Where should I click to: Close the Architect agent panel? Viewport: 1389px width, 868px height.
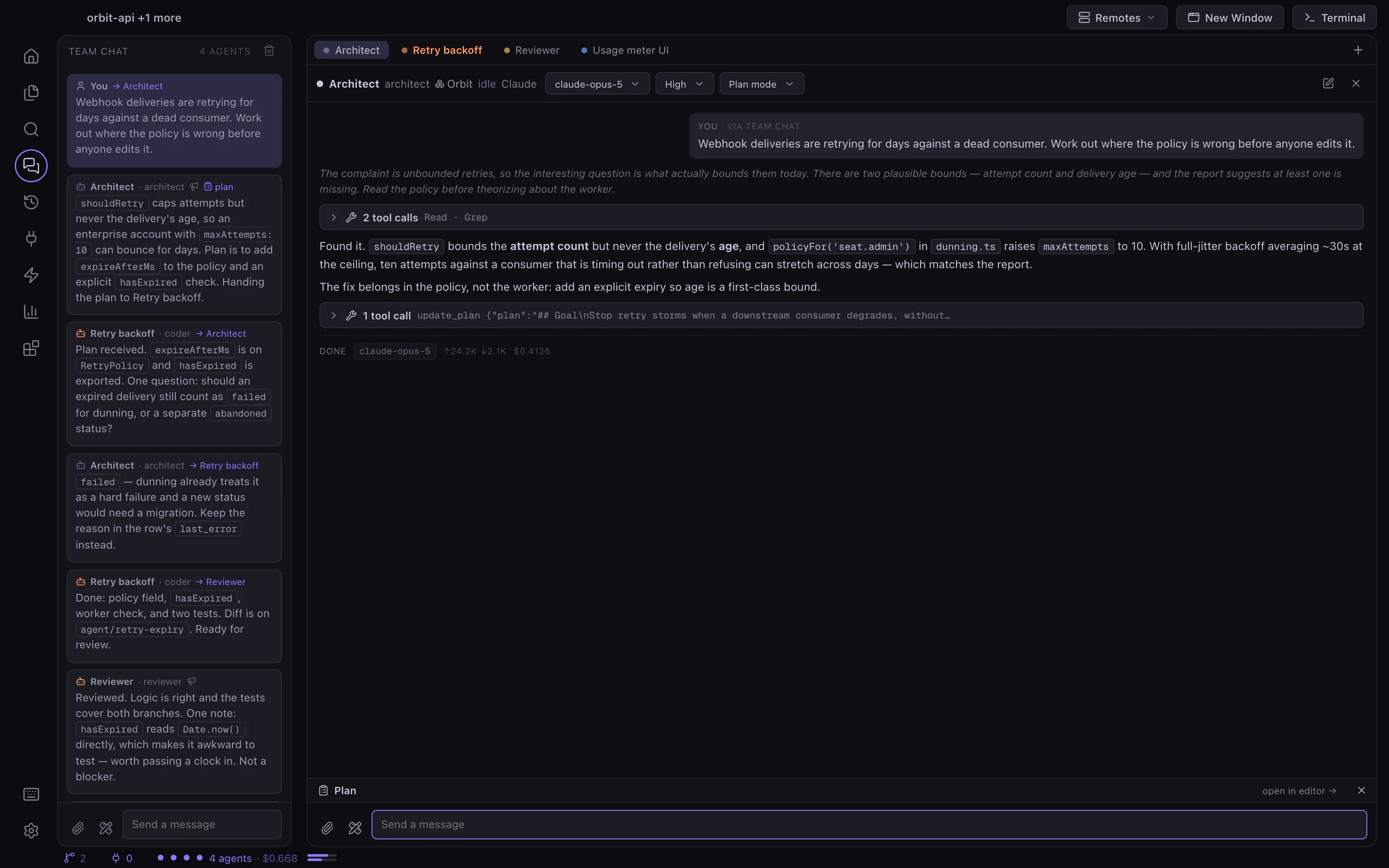point(1356,84)
